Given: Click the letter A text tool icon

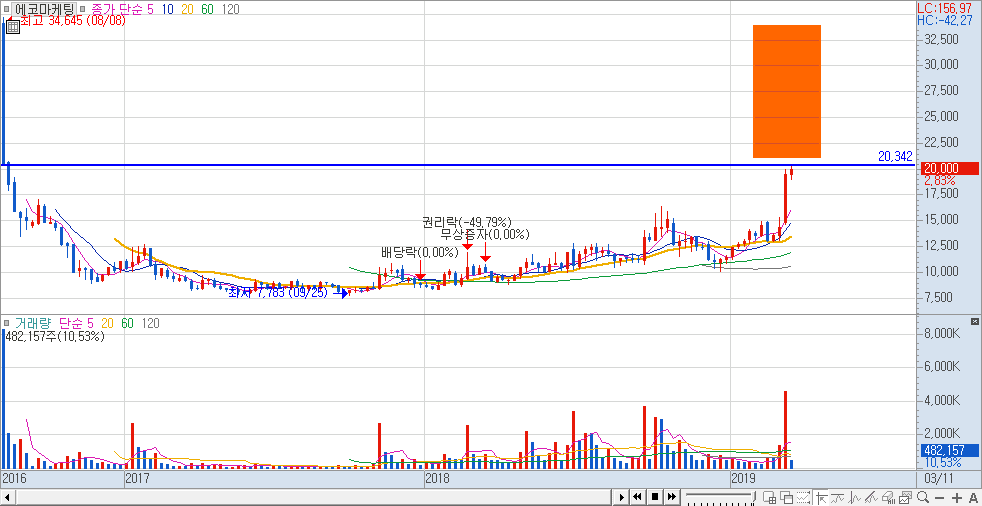Looking at the screenshot, I should coord(973,498).
